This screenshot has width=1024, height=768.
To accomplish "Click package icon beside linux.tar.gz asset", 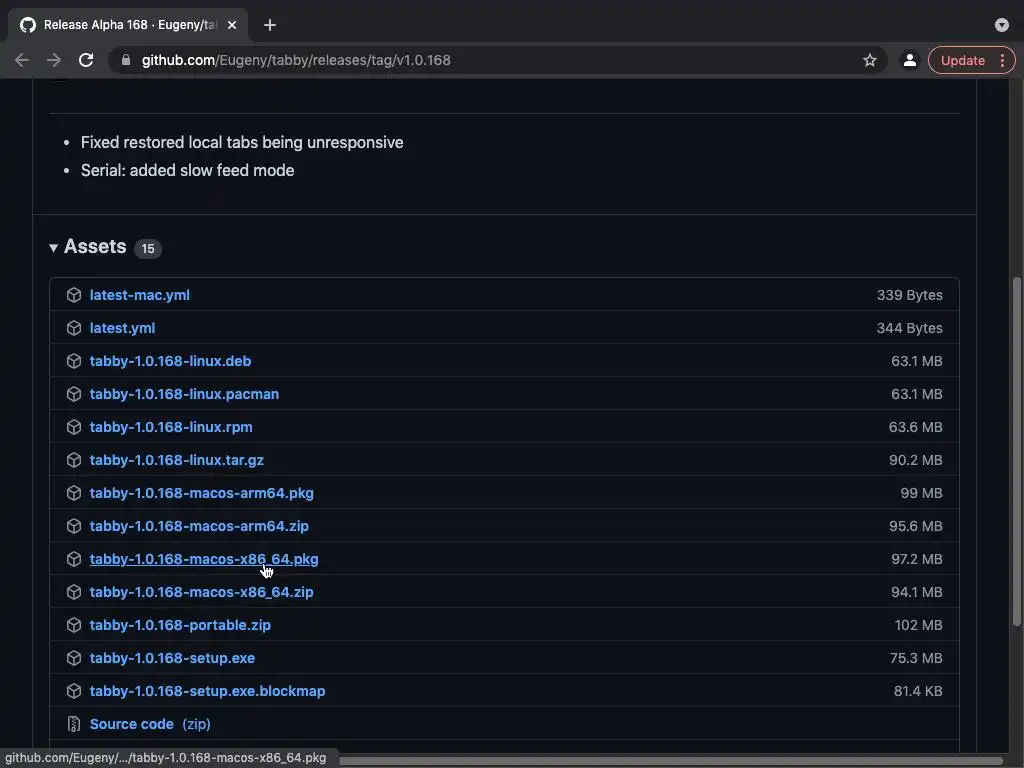I will (74, 460).
